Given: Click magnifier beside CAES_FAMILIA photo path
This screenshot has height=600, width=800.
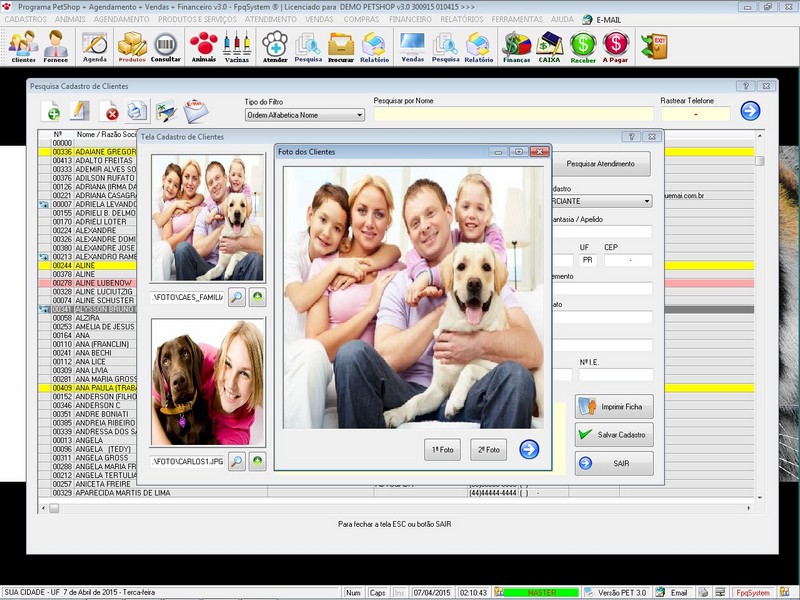Looking at the screenshot, I should [237, 297].
